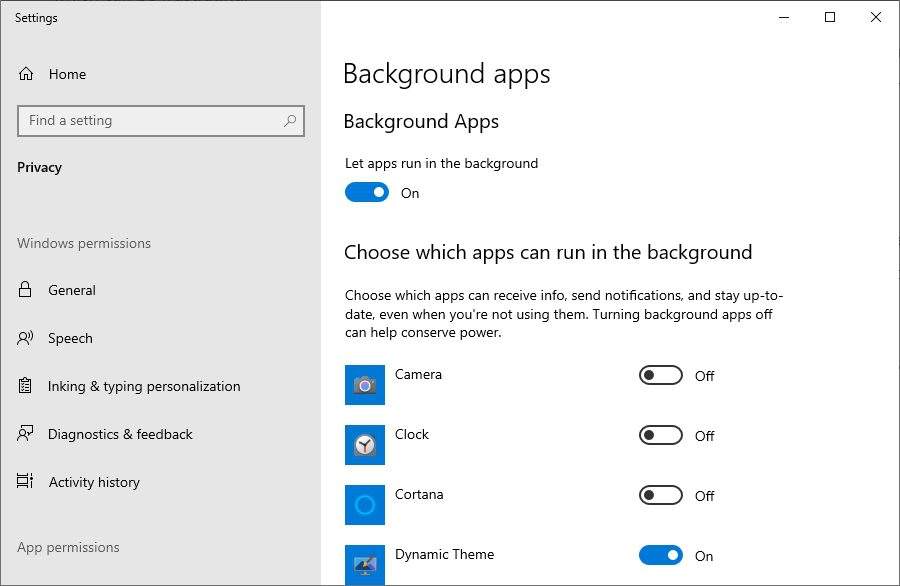
Task: Enable Clock background toggle
Action: click(661, 435)
